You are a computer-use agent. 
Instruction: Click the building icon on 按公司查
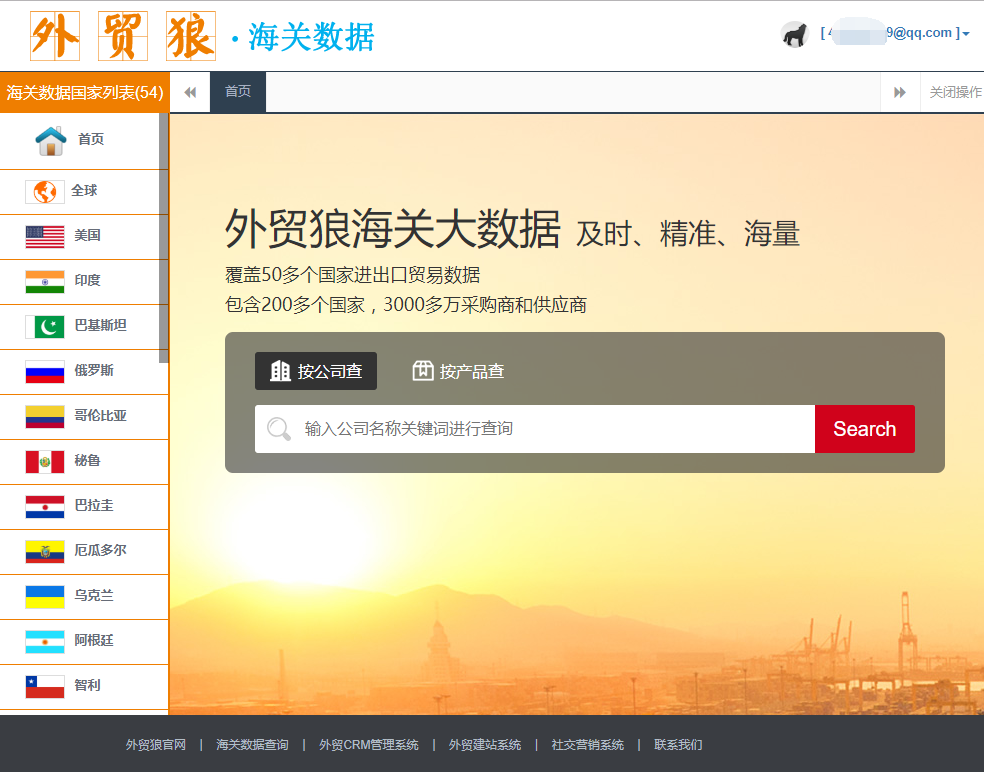coord(280,371)
